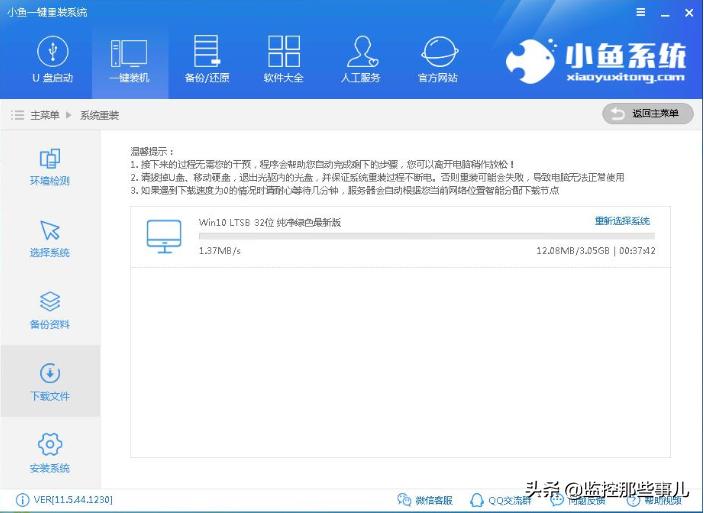704x513 pixels.
Task: Open 问题反馈 feedback
Action: [577, 500]
